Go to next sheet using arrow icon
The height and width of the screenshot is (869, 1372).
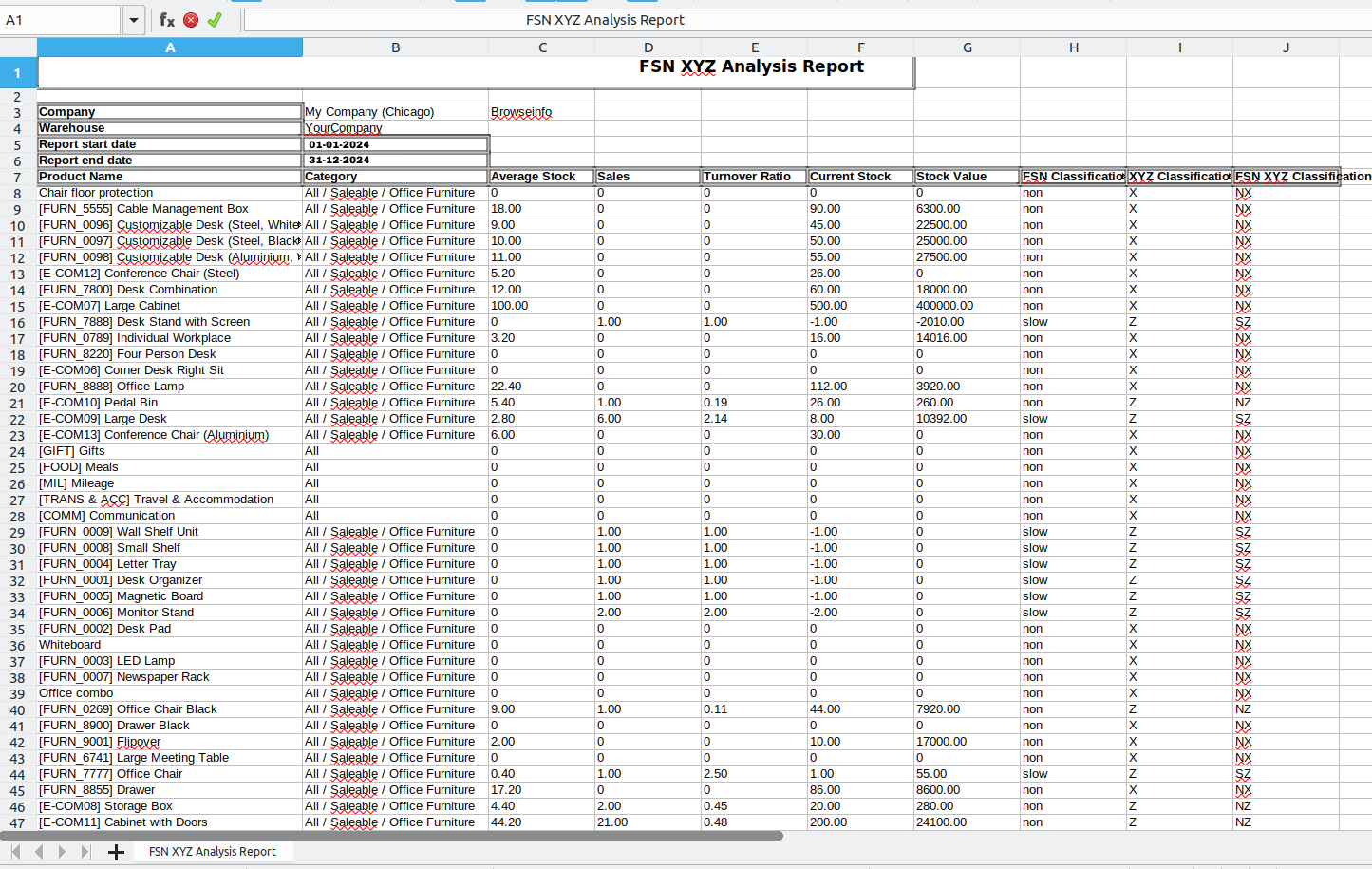click(62, 852)
